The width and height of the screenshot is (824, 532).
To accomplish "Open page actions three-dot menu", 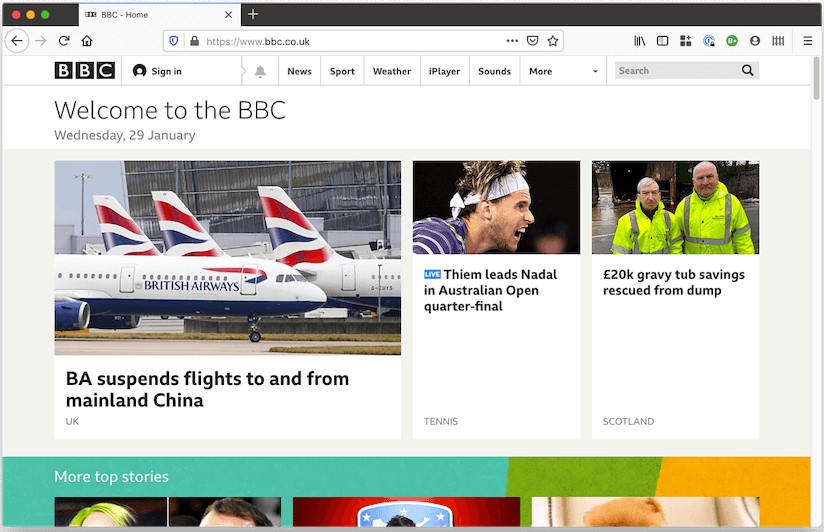I will point(512,40).
